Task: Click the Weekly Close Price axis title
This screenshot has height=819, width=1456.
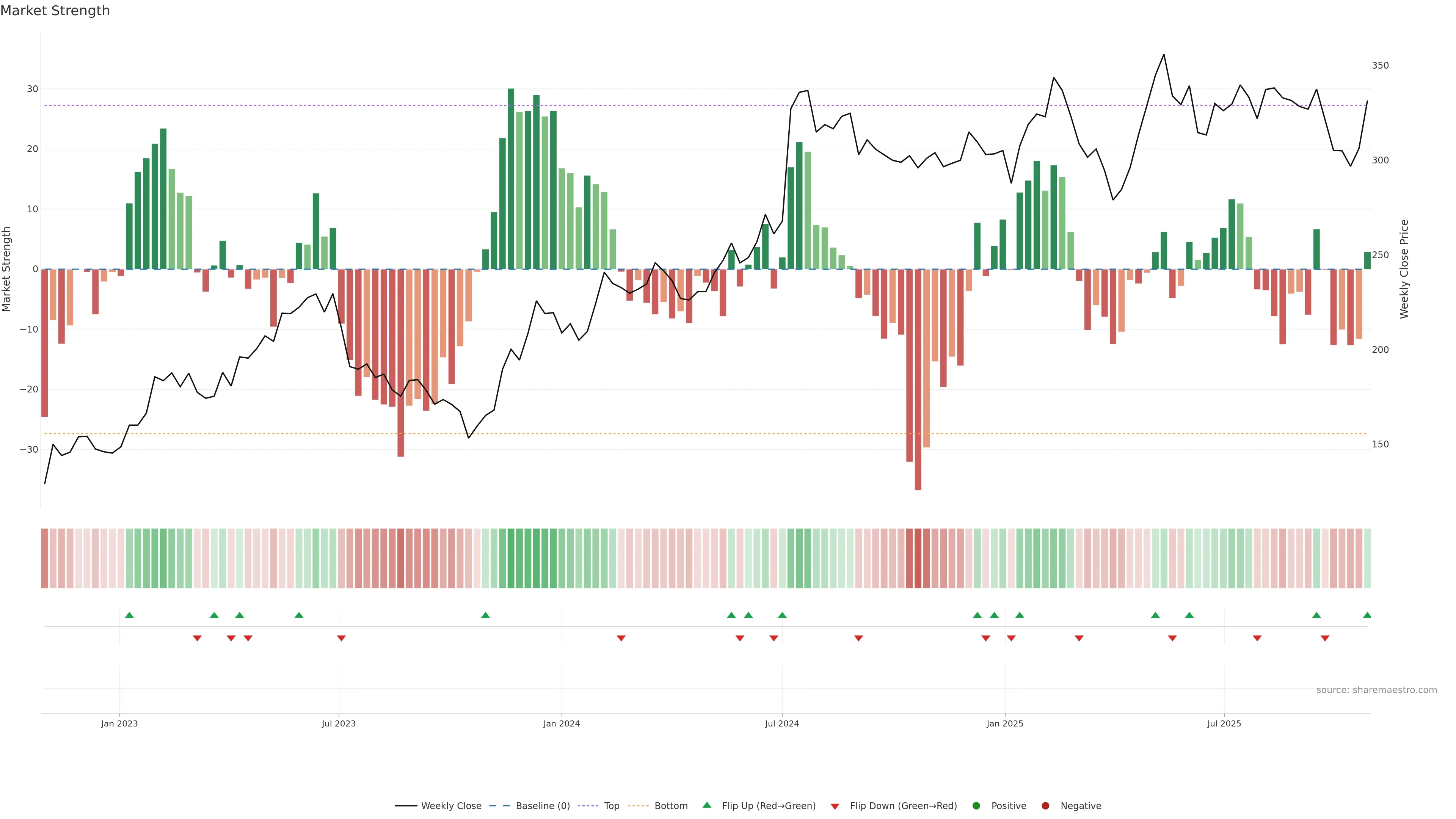Action: [1404, 269]
